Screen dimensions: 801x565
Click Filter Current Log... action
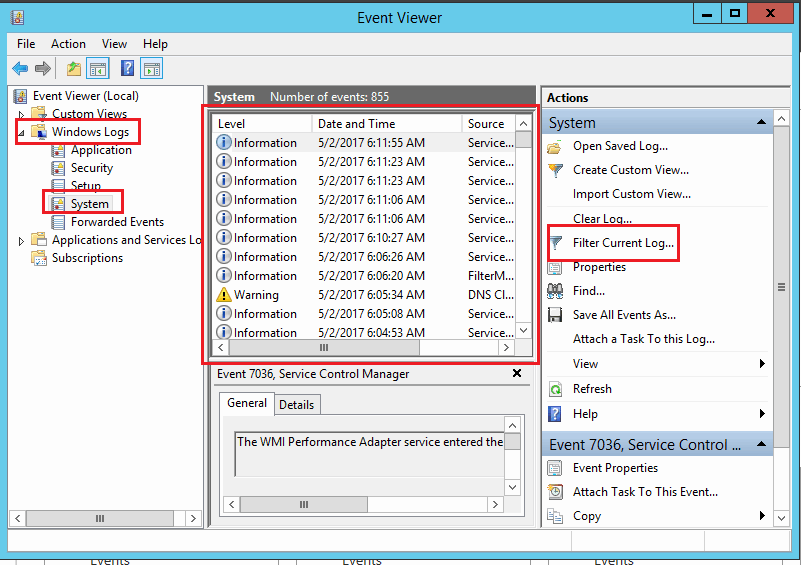tap(623, 243)
